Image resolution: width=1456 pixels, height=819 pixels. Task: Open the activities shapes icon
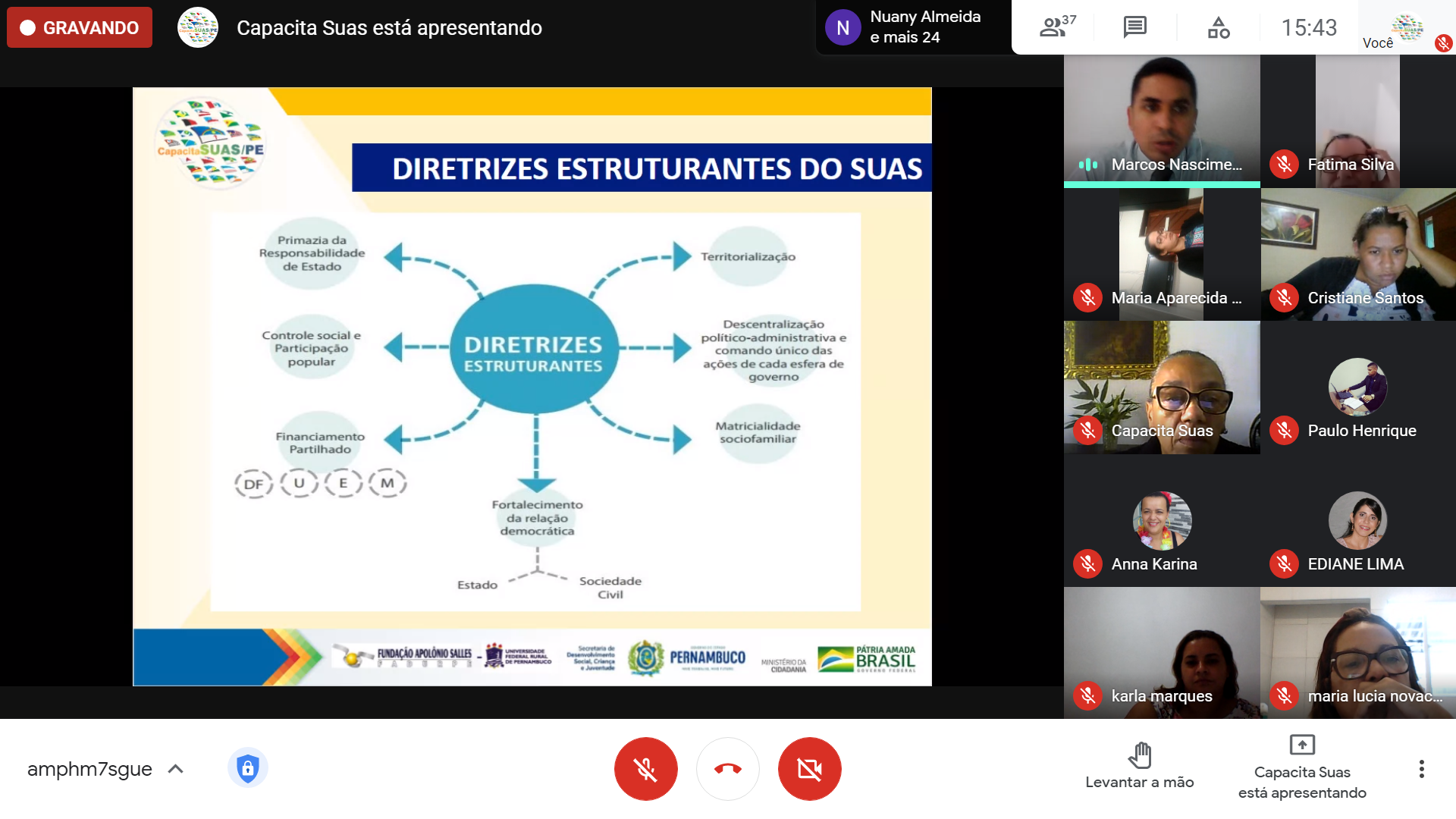pyautogui.click(x=1218, y=28)
